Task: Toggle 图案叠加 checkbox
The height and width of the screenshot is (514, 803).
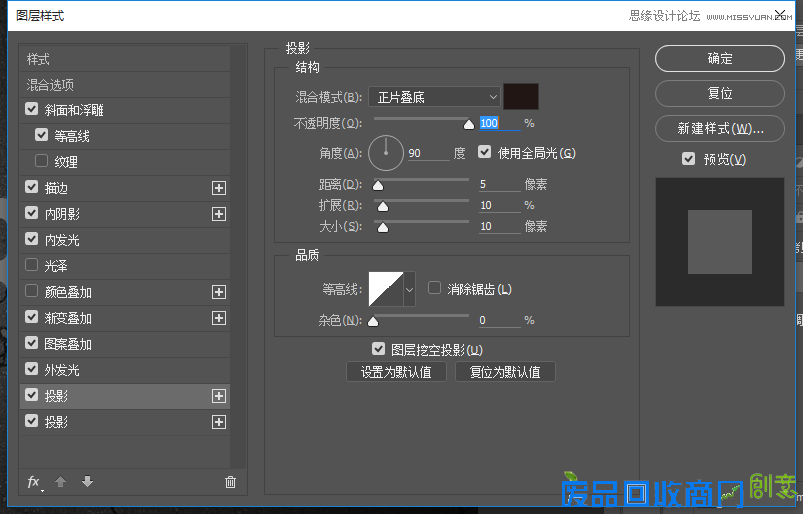Action: [32, 343]
